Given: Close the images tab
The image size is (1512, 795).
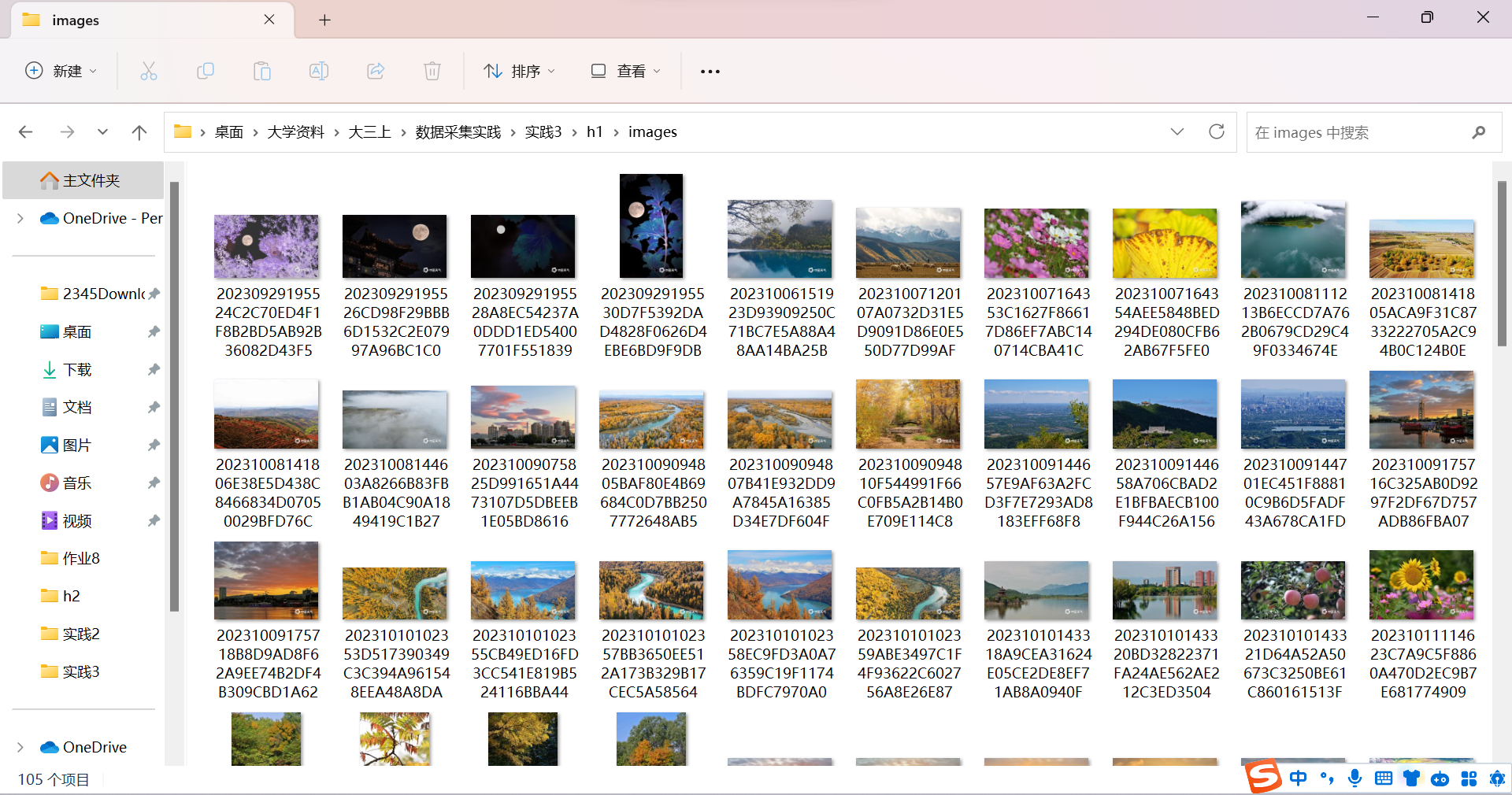Looking at the screenshot, I should tap(269, 20).
